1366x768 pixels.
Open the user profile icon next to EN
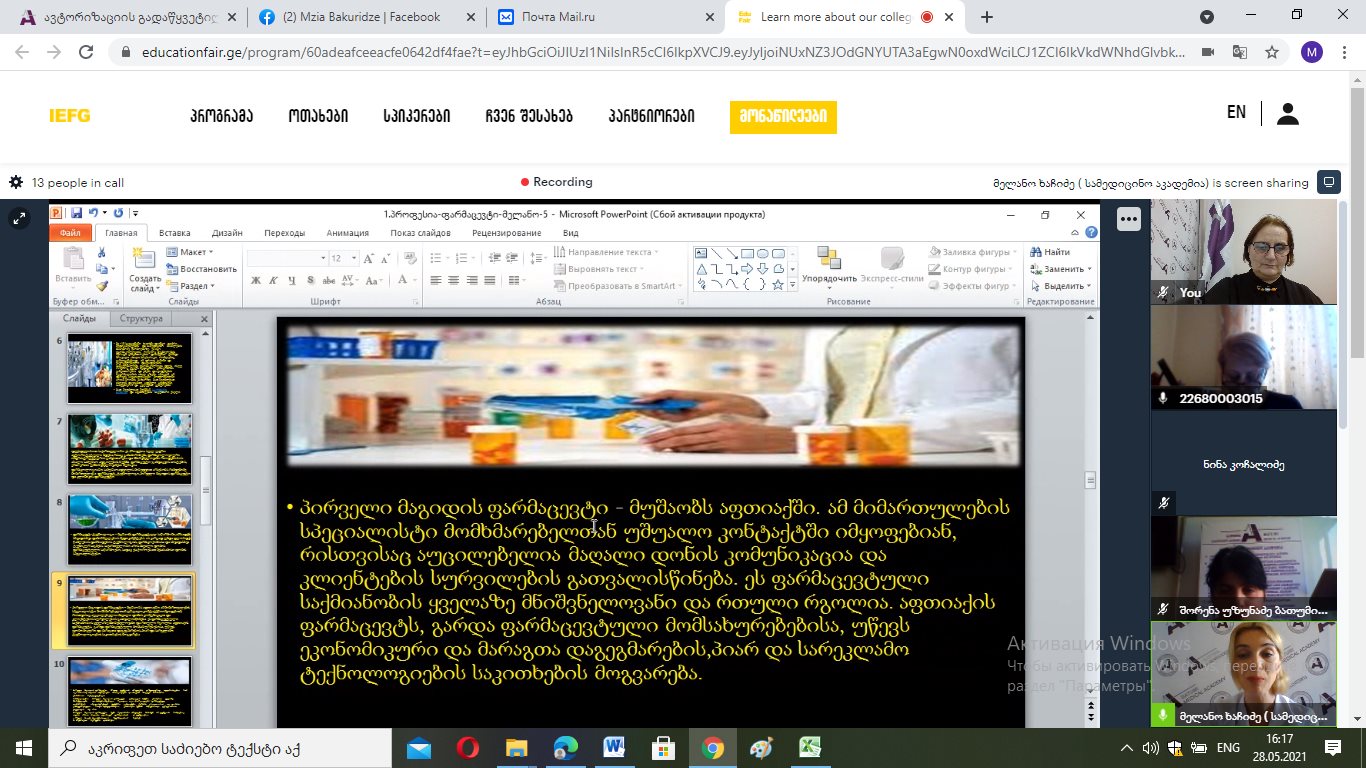coord(1288,114)
